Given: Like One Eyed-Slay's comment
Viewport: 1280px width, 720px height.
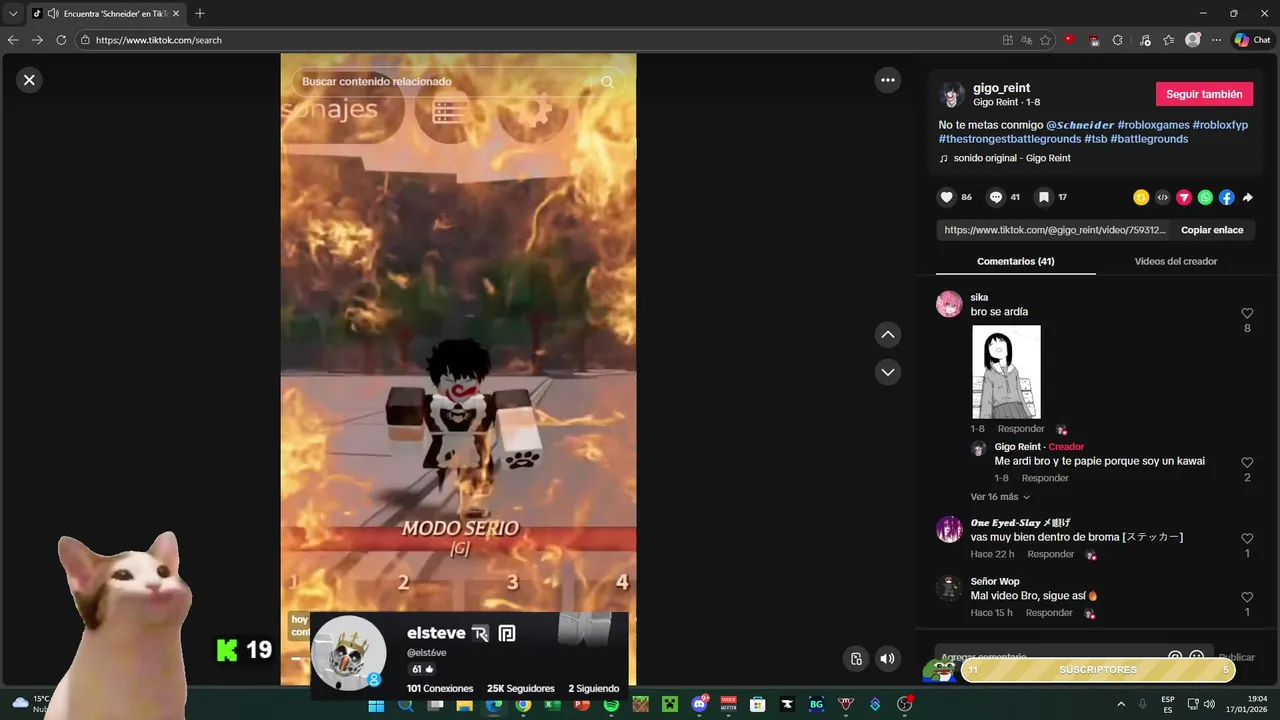Looking at the screenshot, I should (x=1247, y=539).
